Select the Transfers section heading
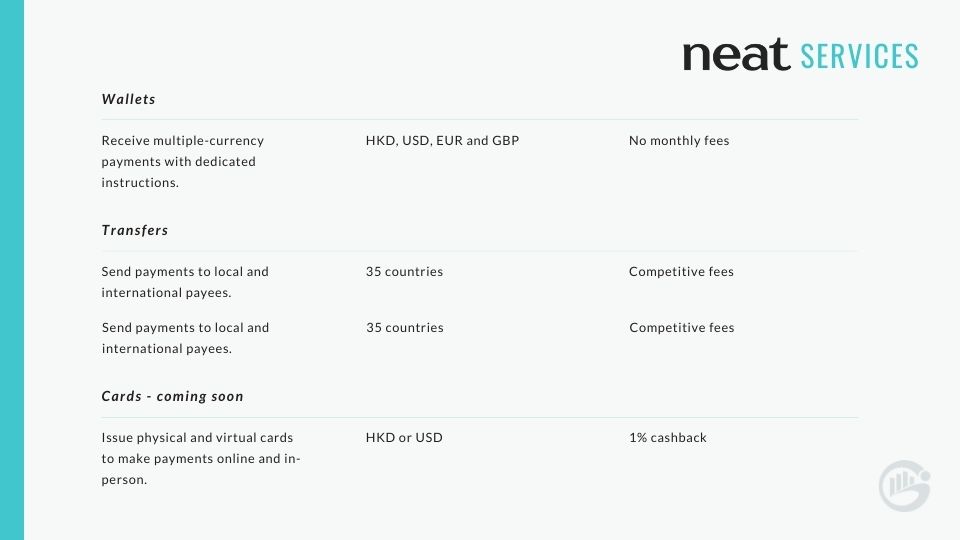 (135, 230)
